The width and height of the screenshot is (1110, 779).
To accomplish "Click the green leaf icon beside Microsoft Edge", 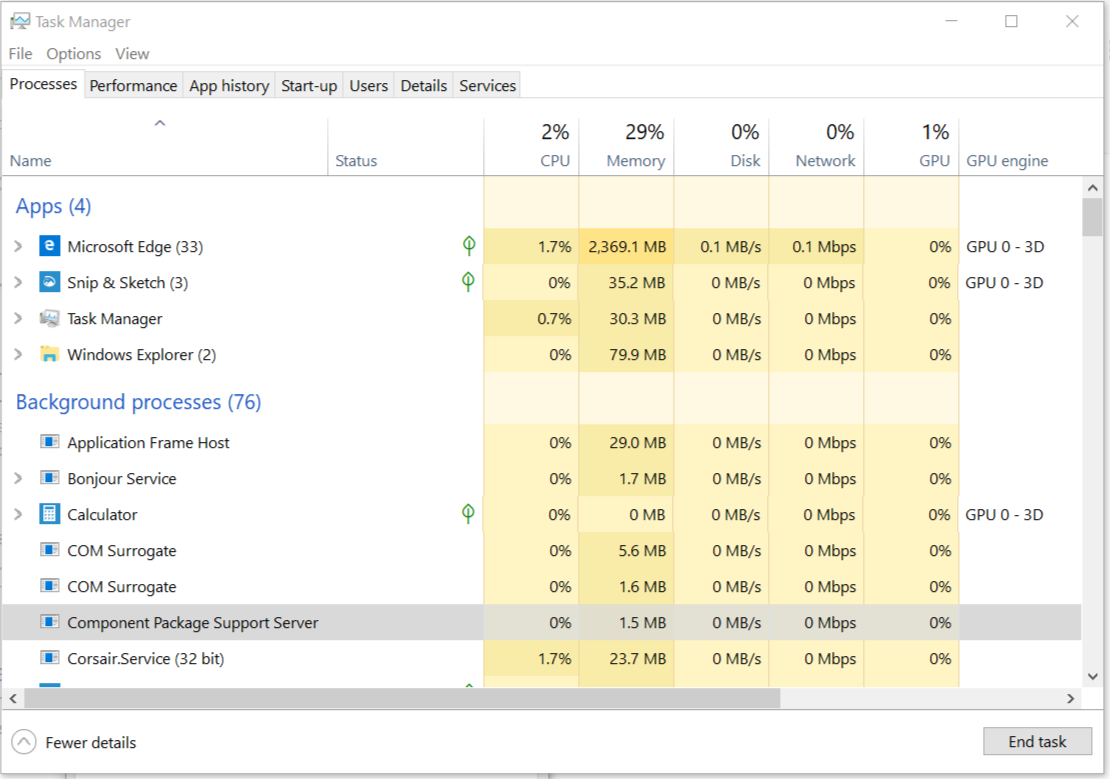I will pos(468,245).
